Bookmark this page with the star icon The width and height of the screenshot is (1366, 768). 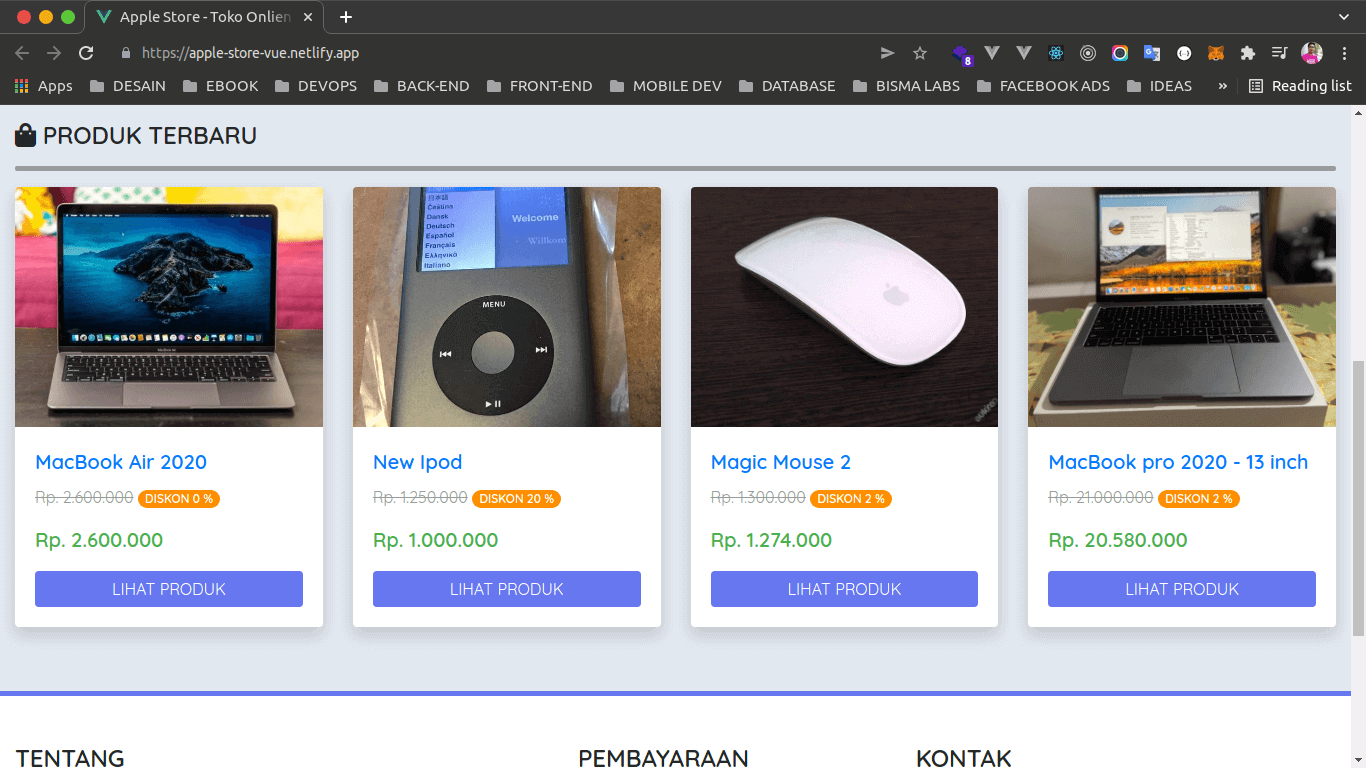click(920, 53)
